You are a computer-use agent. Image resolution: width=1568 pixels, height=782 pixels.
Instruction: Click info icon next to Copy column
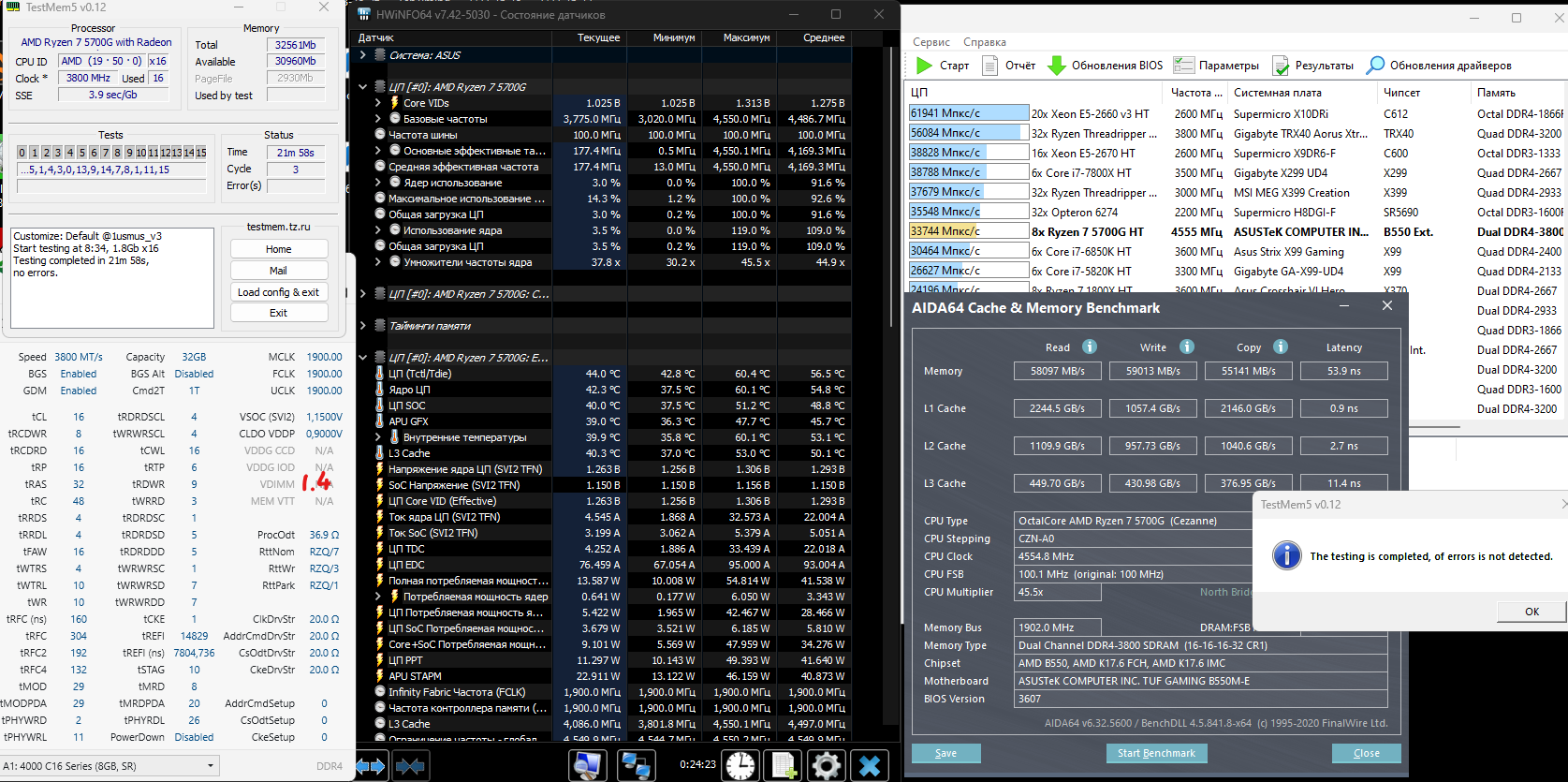click(1281, 347)
